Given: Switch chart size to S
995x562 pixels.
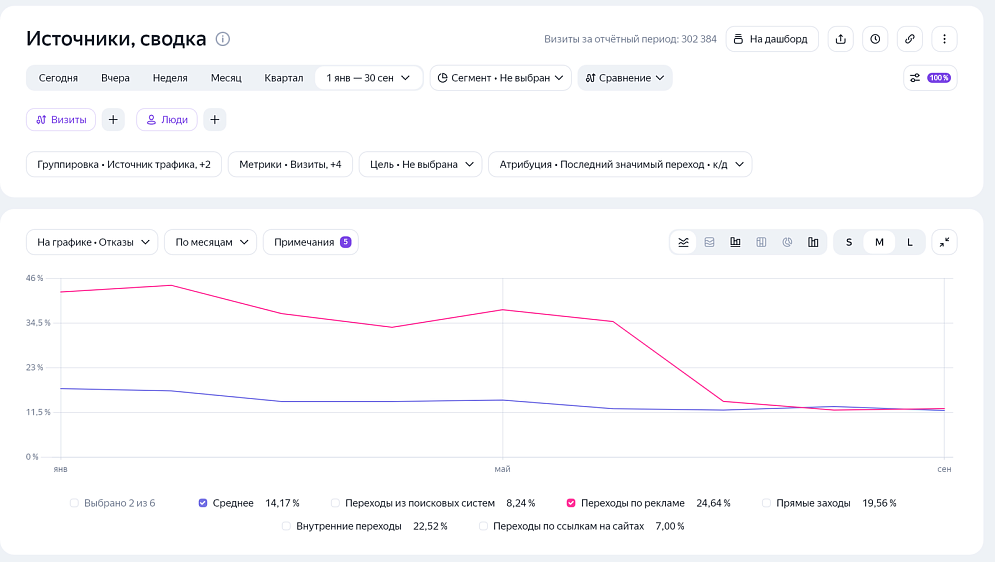Looking at the screenshot, I should [x=849, y=242].
